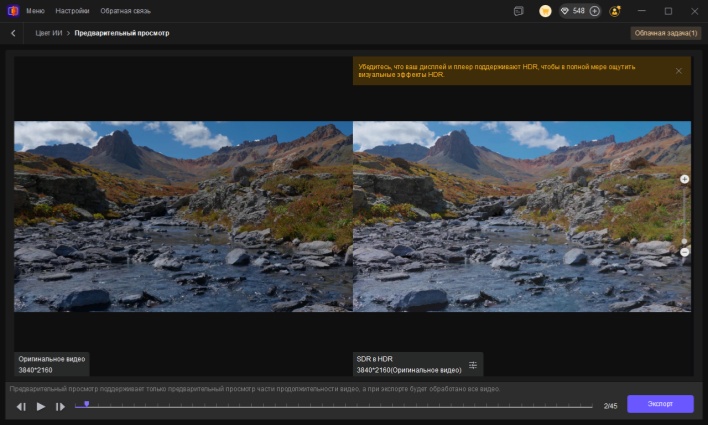The image size is (708, 425).
Task: Play the preview video
Action: [x=41, y=406]
